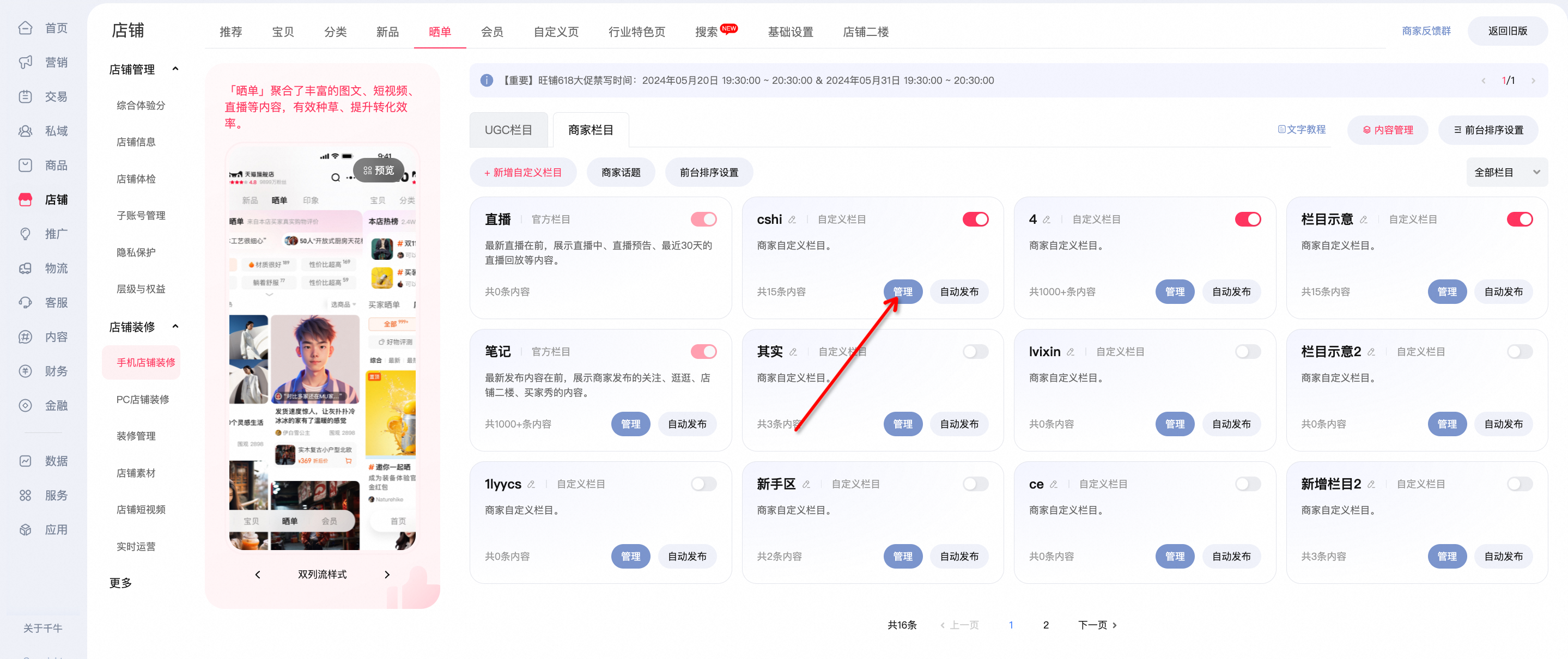Open the 内容 hashtag sidebar icon
The height and width of the screenshot is (659, 1568).
coord(25,337)
